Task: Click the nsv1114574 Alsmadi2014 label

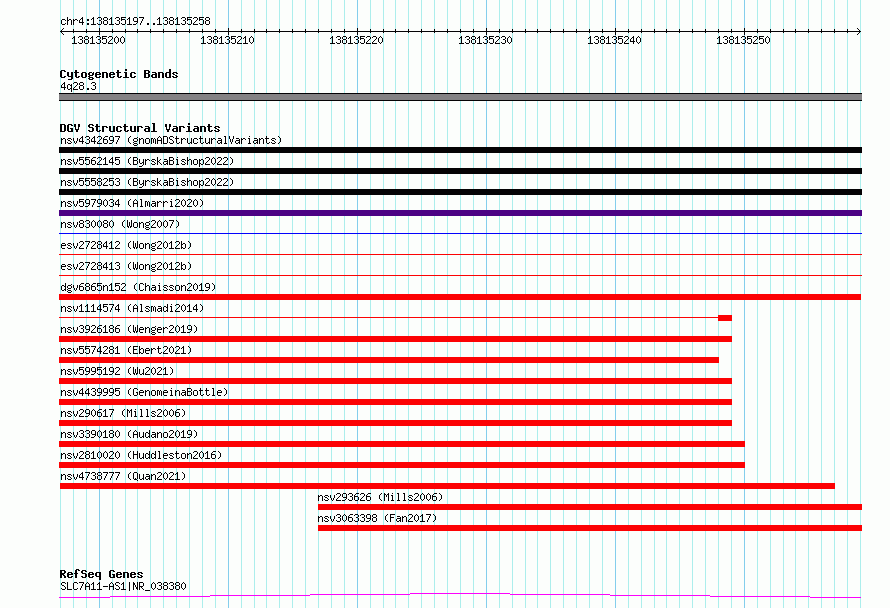Action: (132, 308)
